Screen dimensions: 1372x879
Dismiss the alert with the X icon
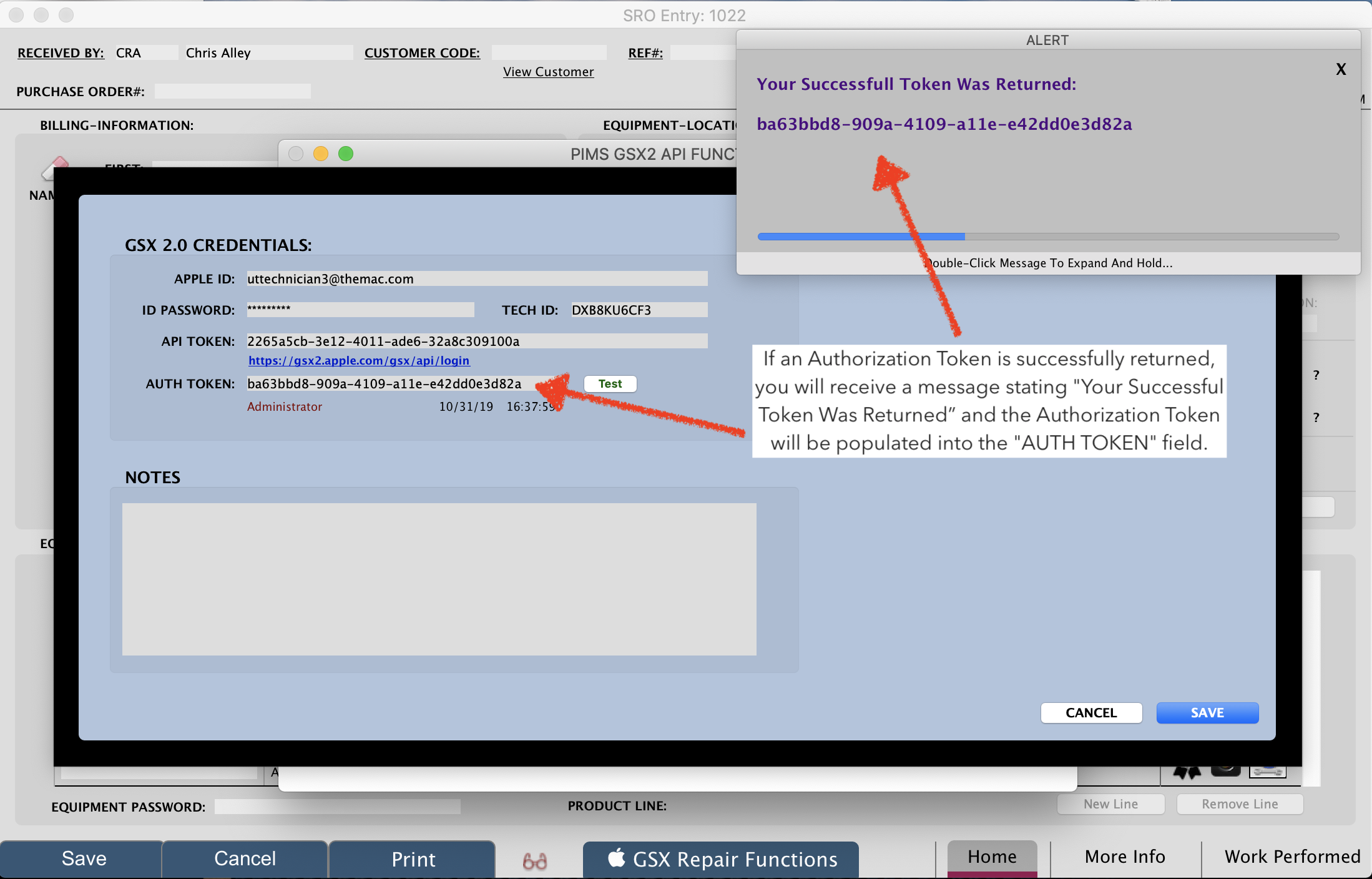(1340, 69)
